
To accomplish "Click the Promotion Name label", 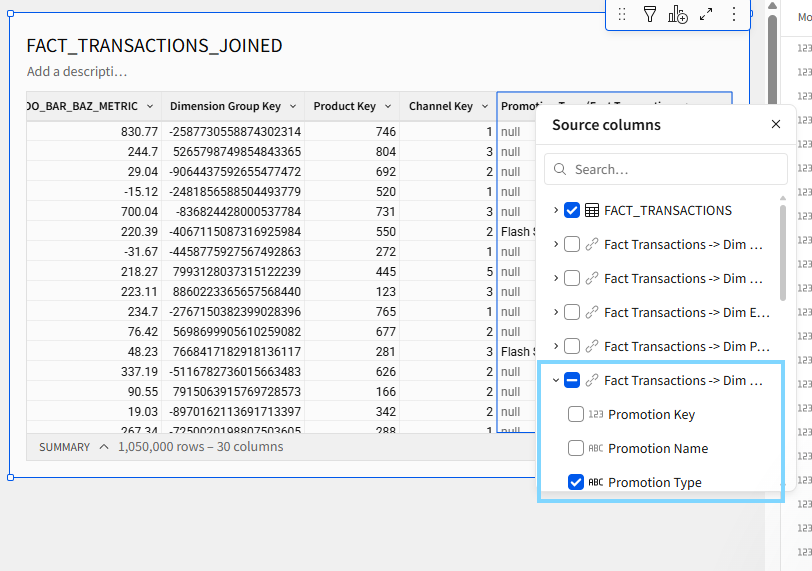I will (x=658, y=448).
